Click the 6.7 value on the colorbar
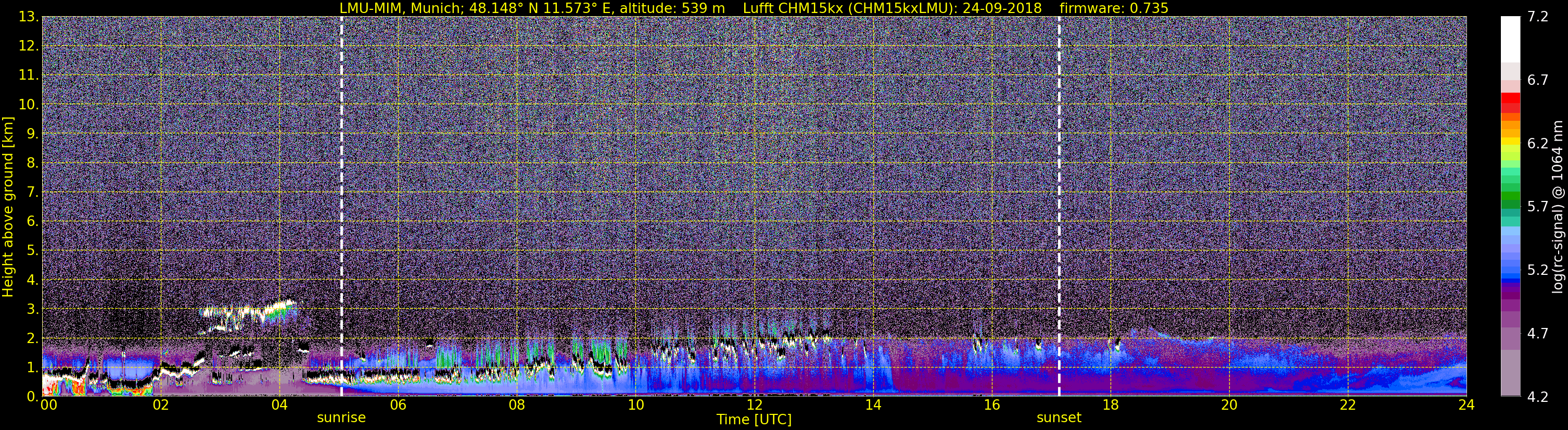 tap(1538, 80)
